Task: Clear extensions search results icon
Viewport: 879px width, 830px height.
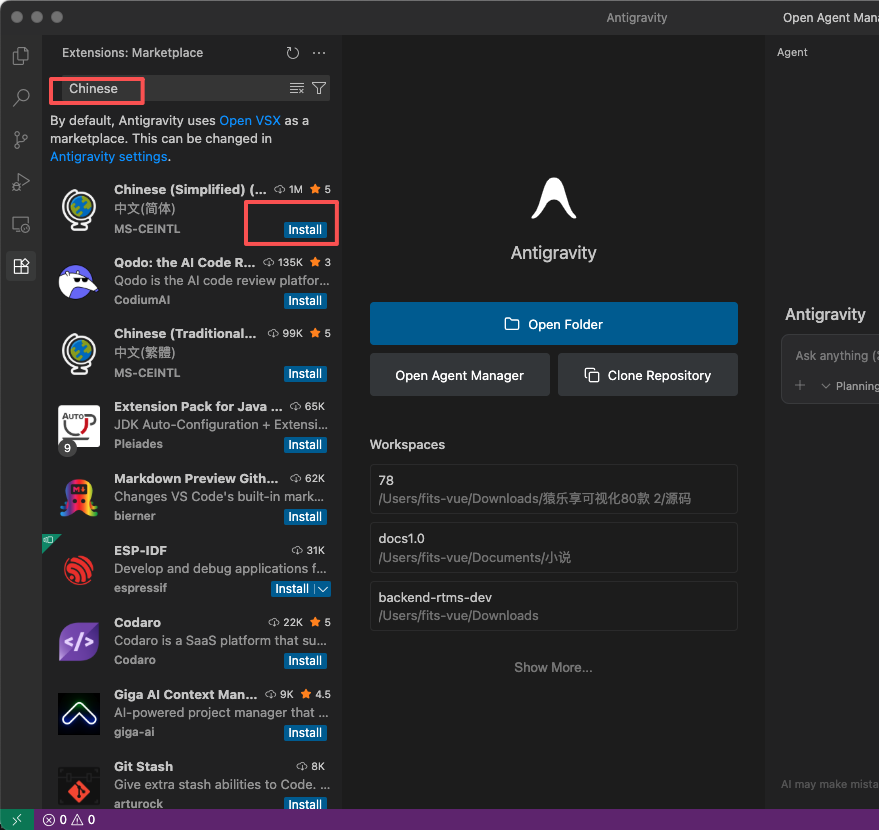Action: [x=297, y=89]
